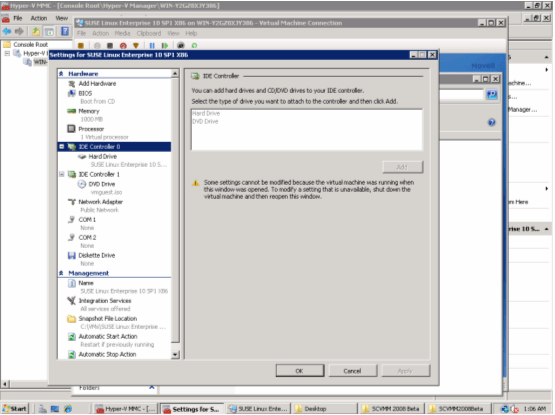Collapse the Management section header
The height and width of the screenshot is (415, 555).
[x=61, y=273]
